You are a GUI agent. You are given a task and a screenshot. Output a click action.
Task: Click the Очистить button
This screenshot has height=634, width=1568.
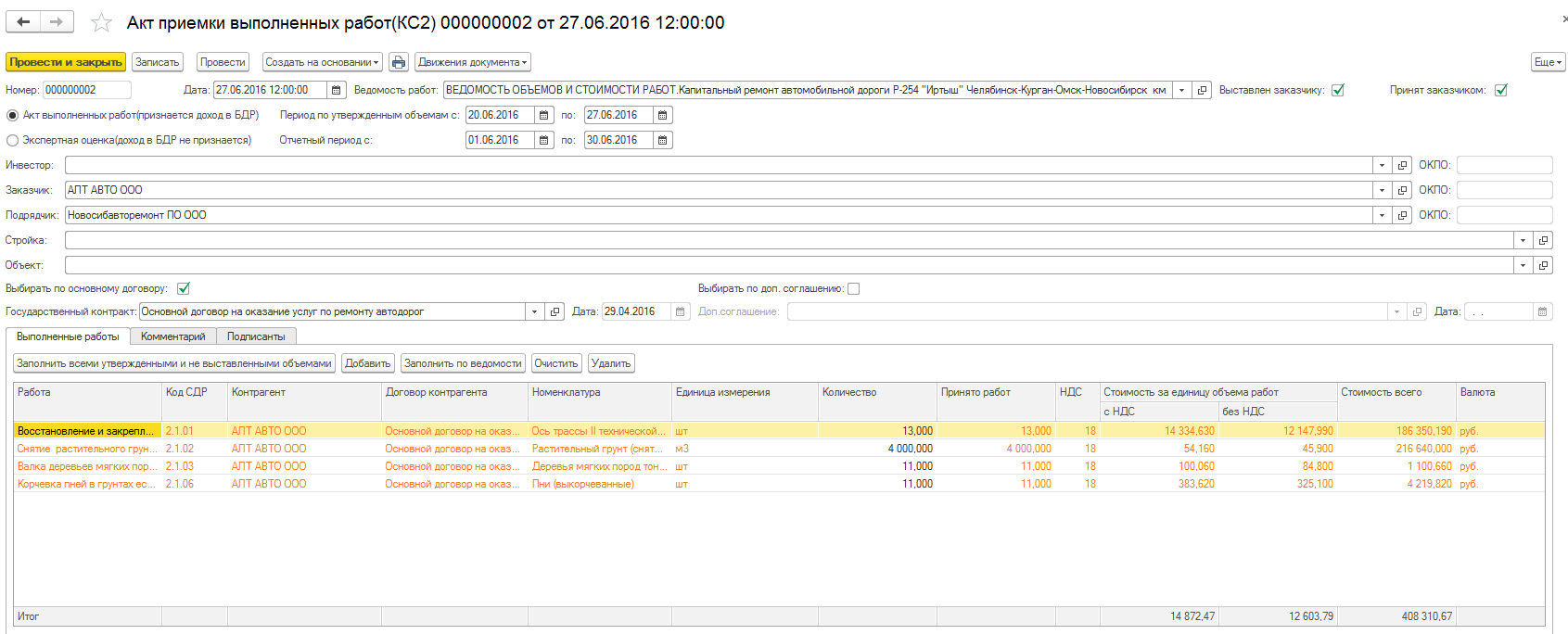pyautogui.click(x=556, y=363)
